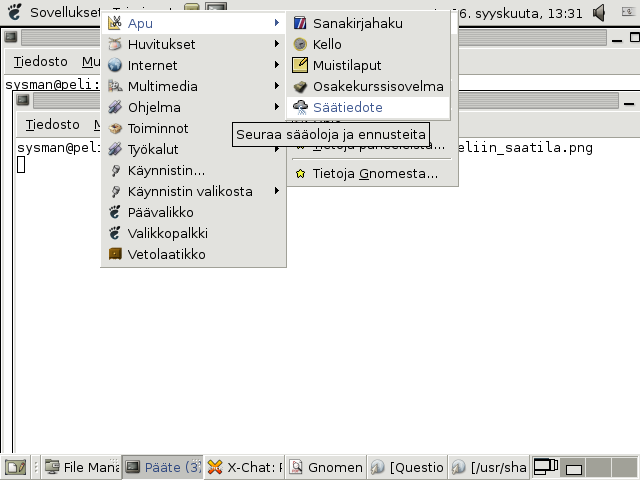Open inner terminal window menu button
Image resolution: width=640 pixels, height=480 pixels.
23,100
